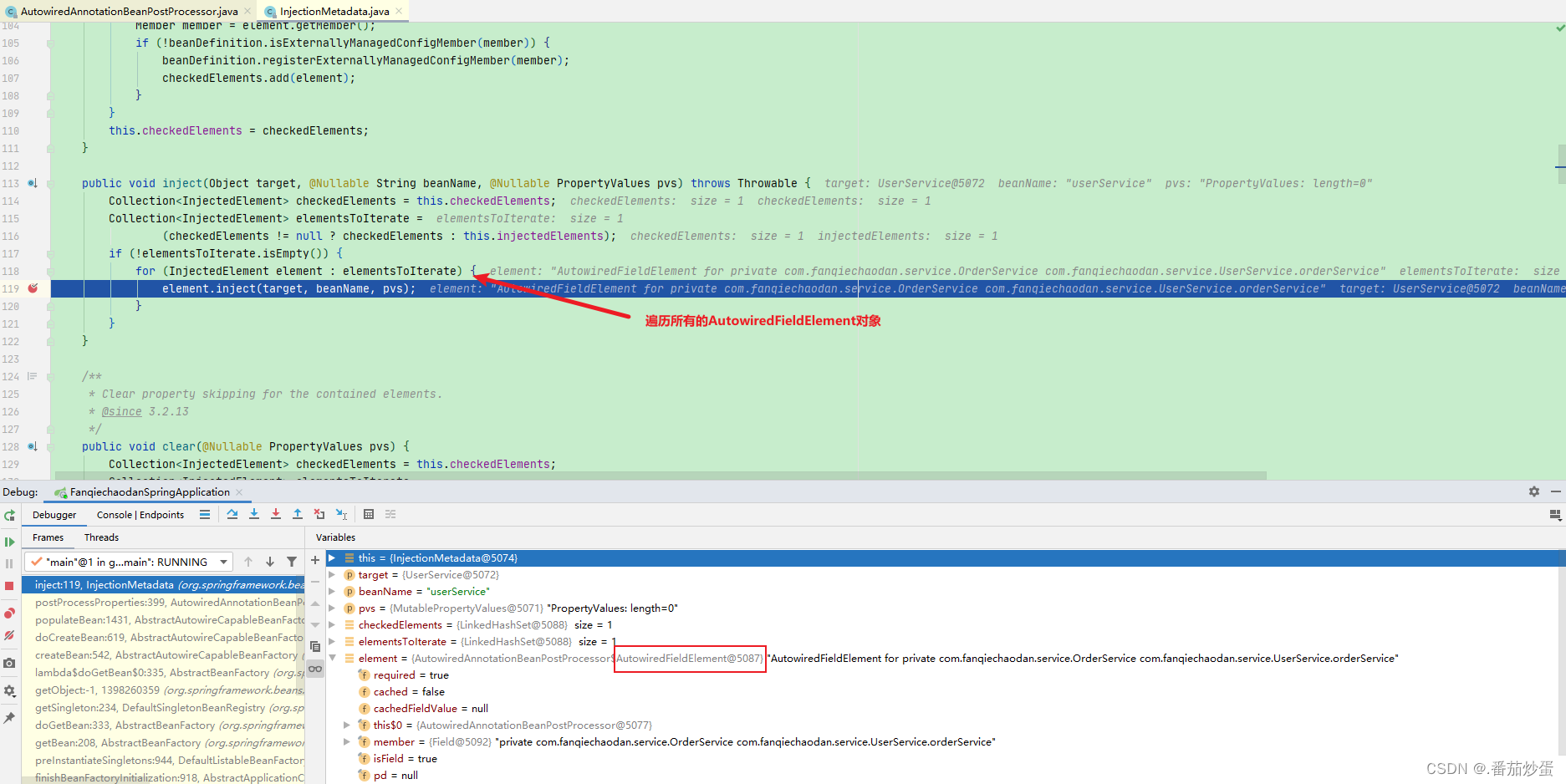
Task: Select frame populateBean:1431
Action: point(163,620)
